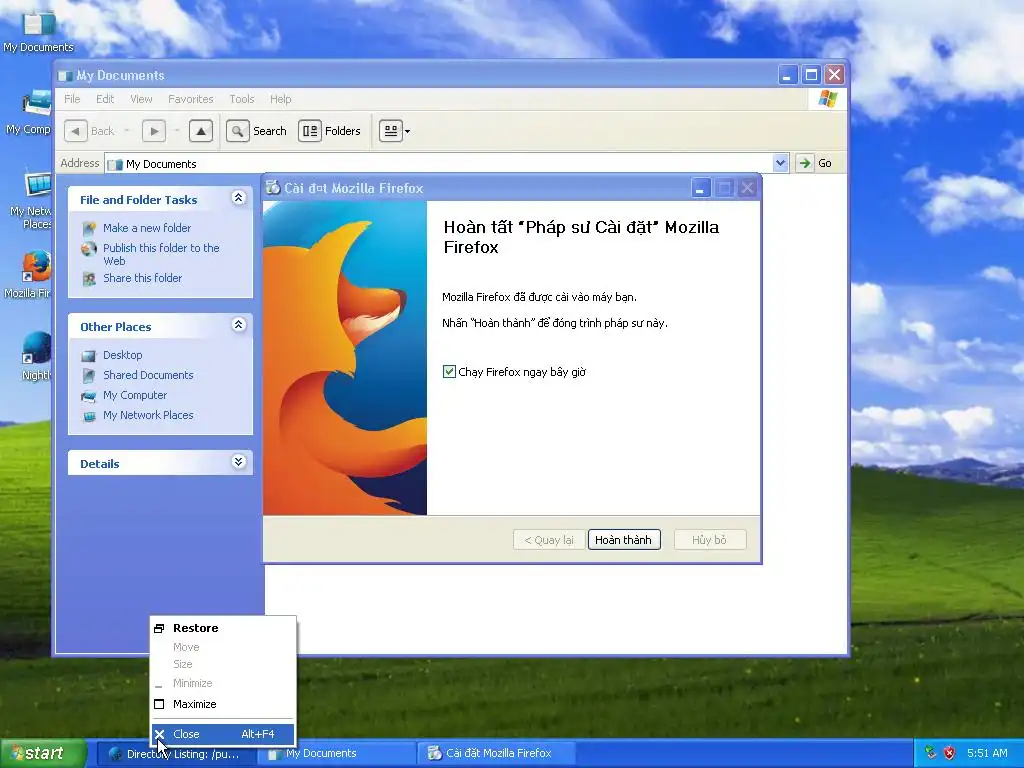Click the Go button beside address
The width and height of the screenshot is (1024, 768).
click(x=814, y=163)
